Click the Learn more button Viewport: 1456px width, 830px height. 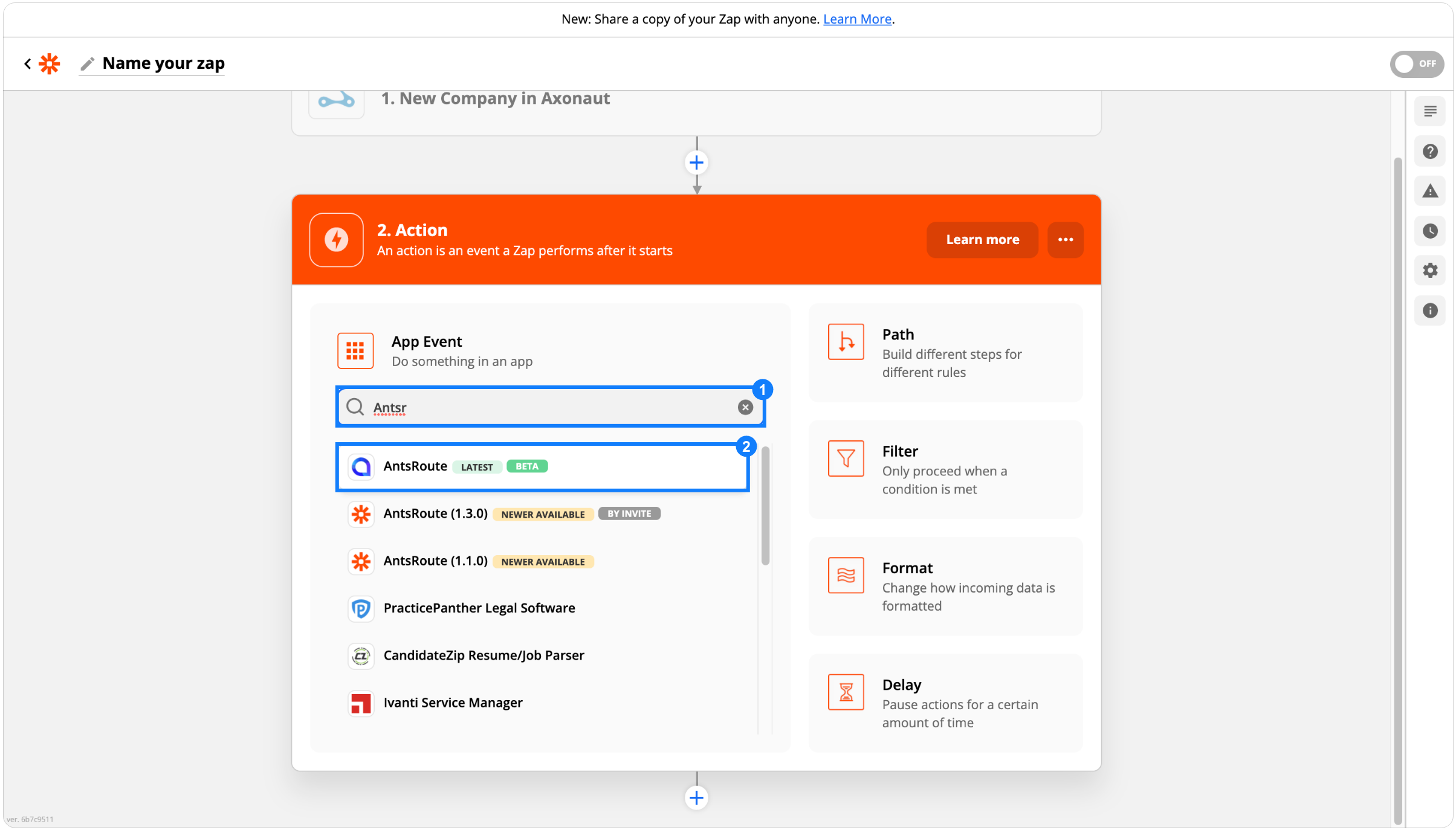point(982,240)
